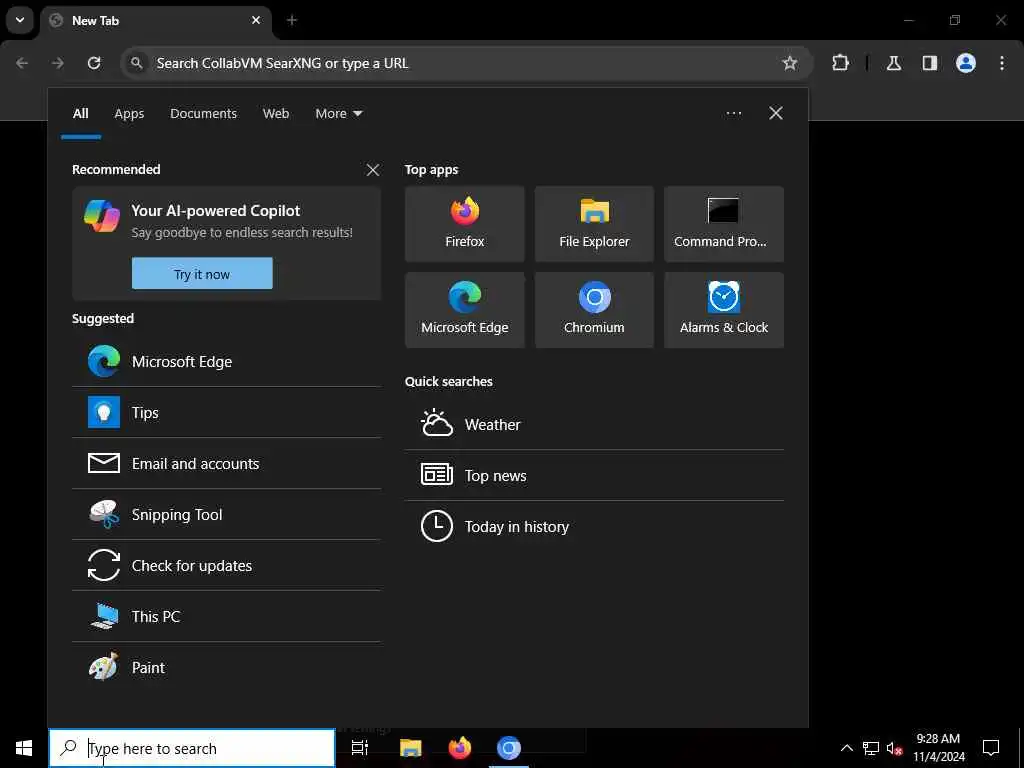Open search panel options ellipsis
The height and width of the screenshot is (768, 1024).
[x=734, y=114]
